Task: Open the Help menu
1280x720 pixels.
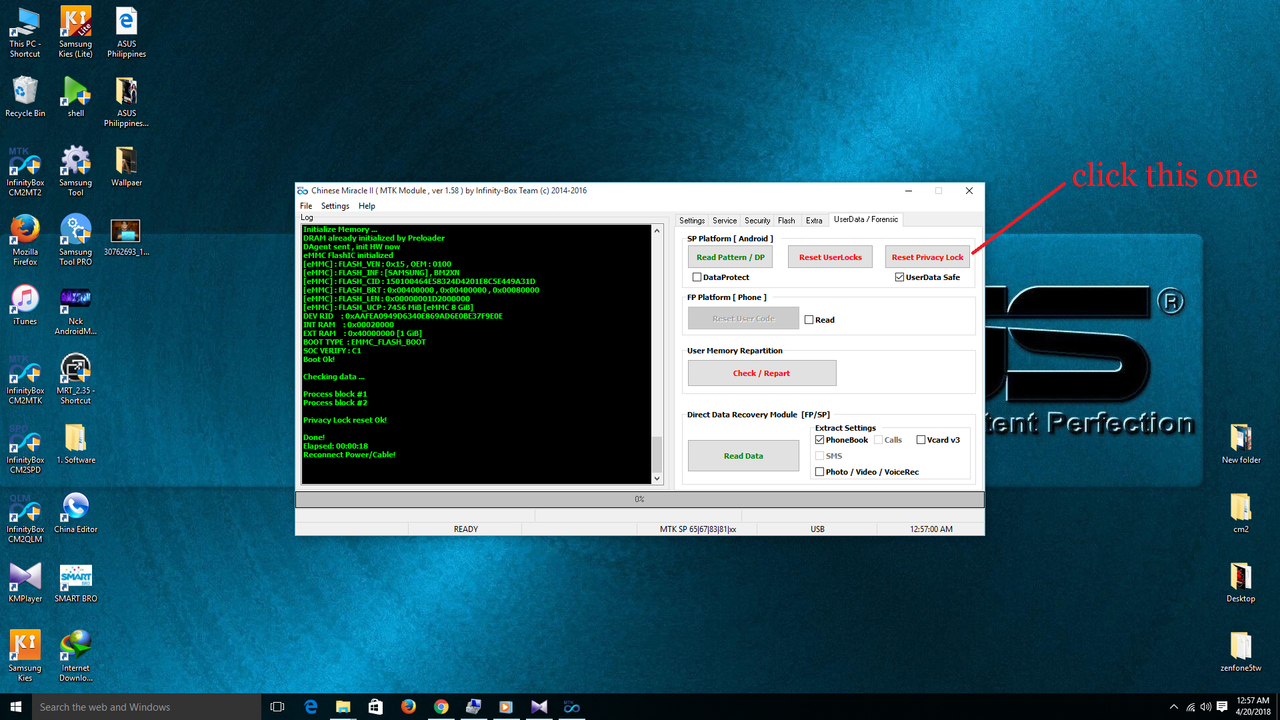Action: click(x=367, y=206)
